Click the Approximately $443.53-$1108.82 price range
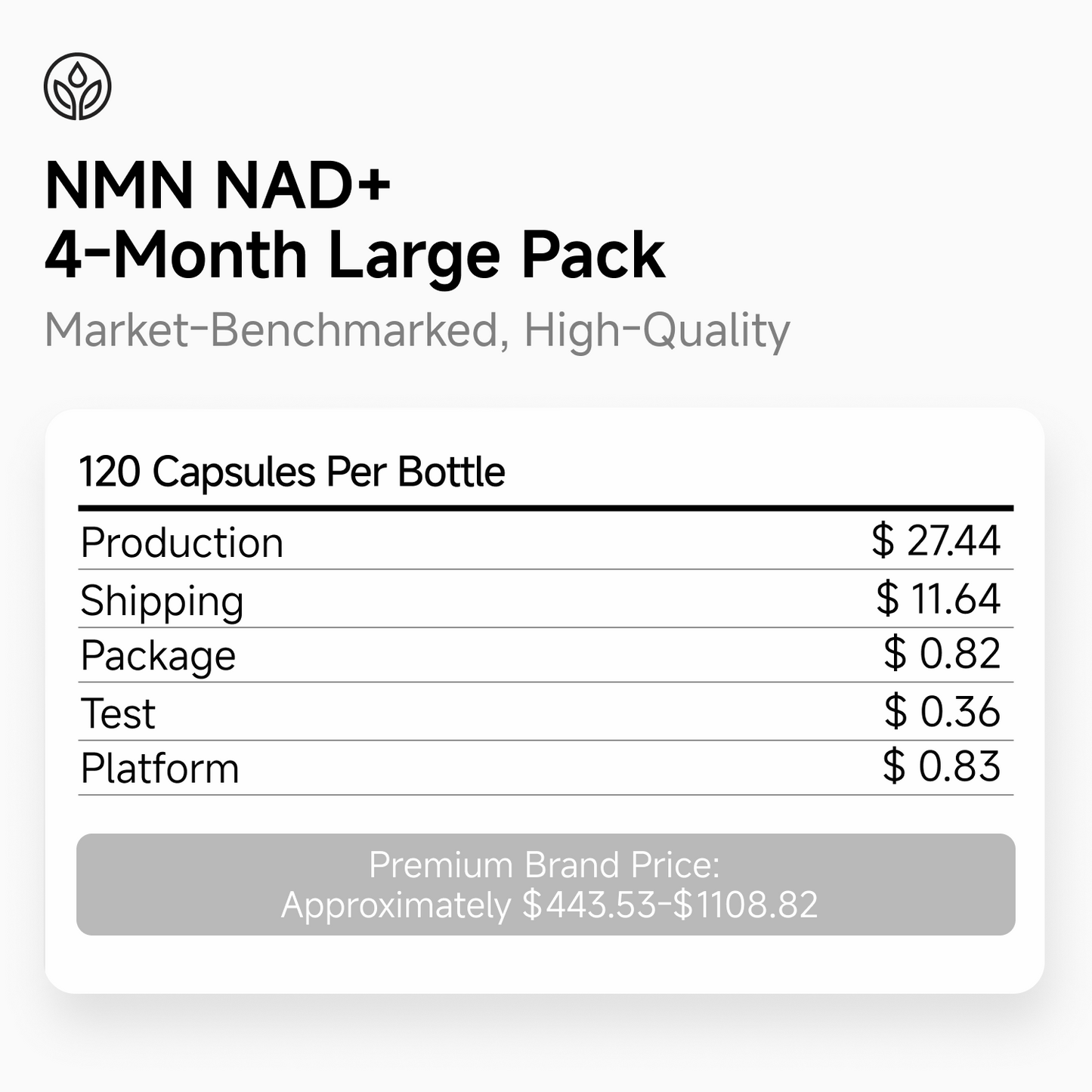Viewport: 1092px width, 1092px height. (549, 905)
